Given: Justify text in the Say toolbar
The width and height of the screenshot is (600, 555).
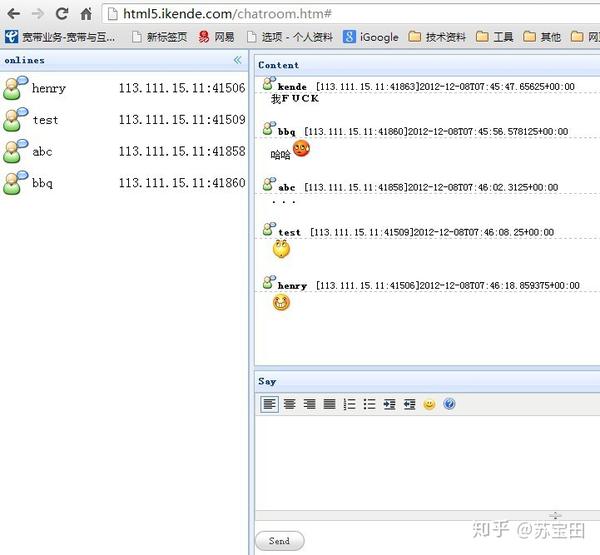Looking at the screenshot, I should 329,404.
